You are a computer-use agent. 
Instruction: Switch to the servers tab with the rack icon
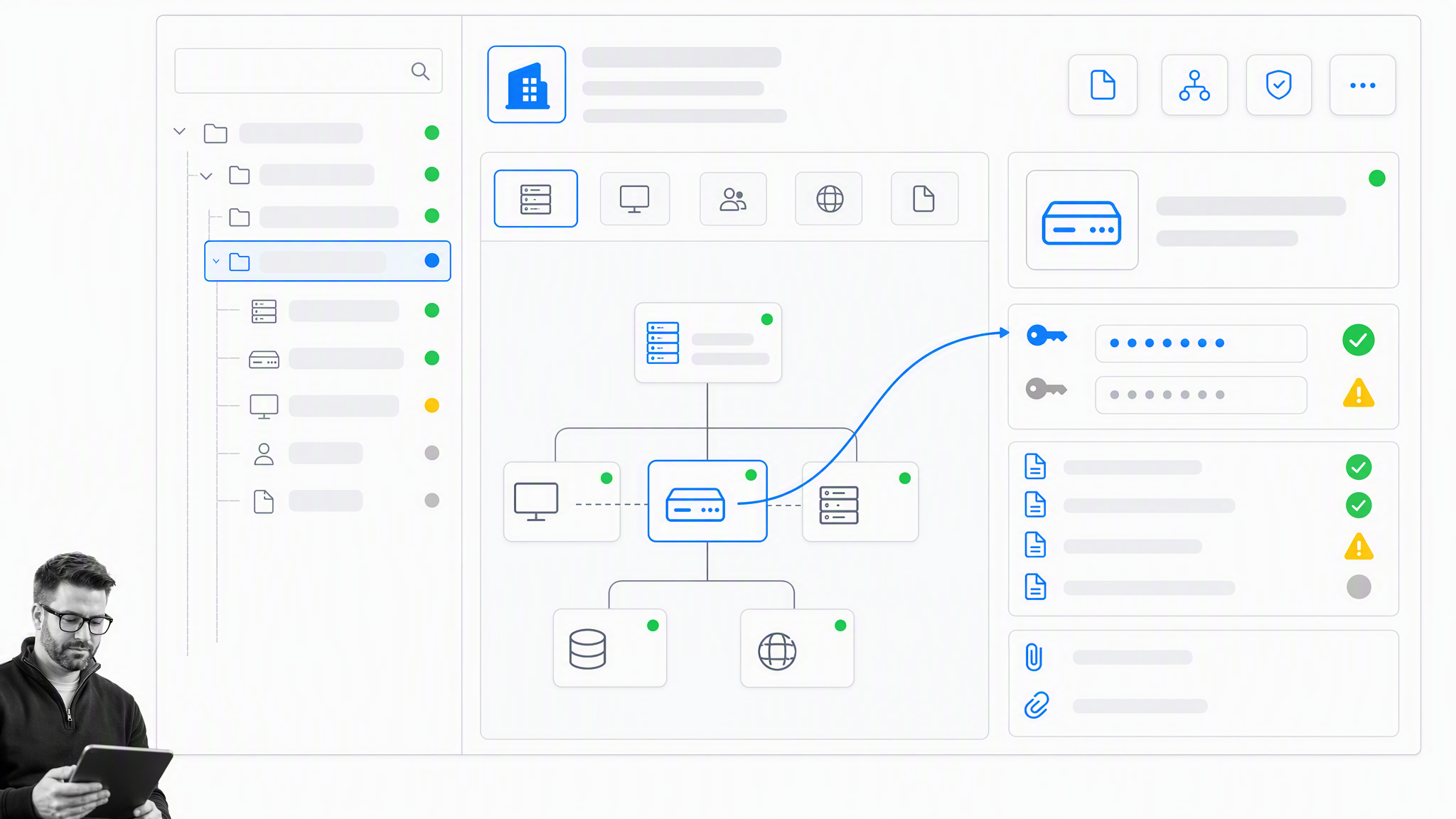536,198
